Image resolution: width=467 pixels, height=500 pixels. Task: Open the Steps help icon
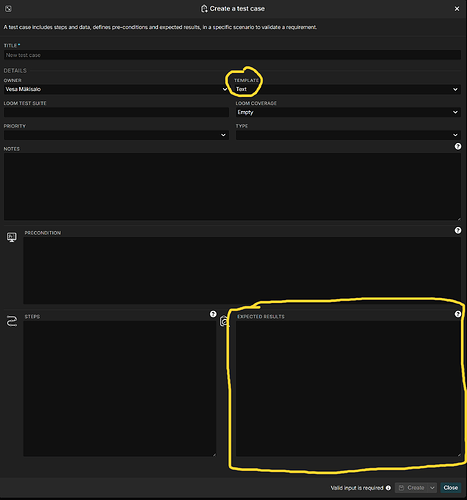[213, 314]
